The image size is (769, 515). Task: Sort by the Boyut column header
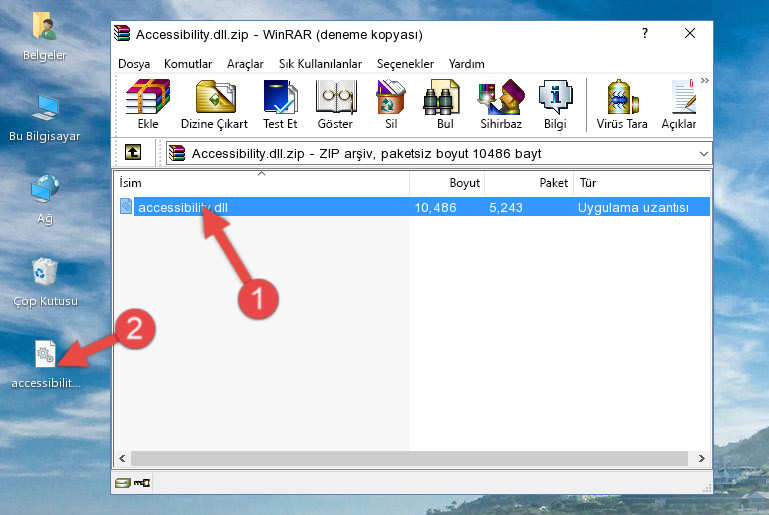[x=447, y=183]
